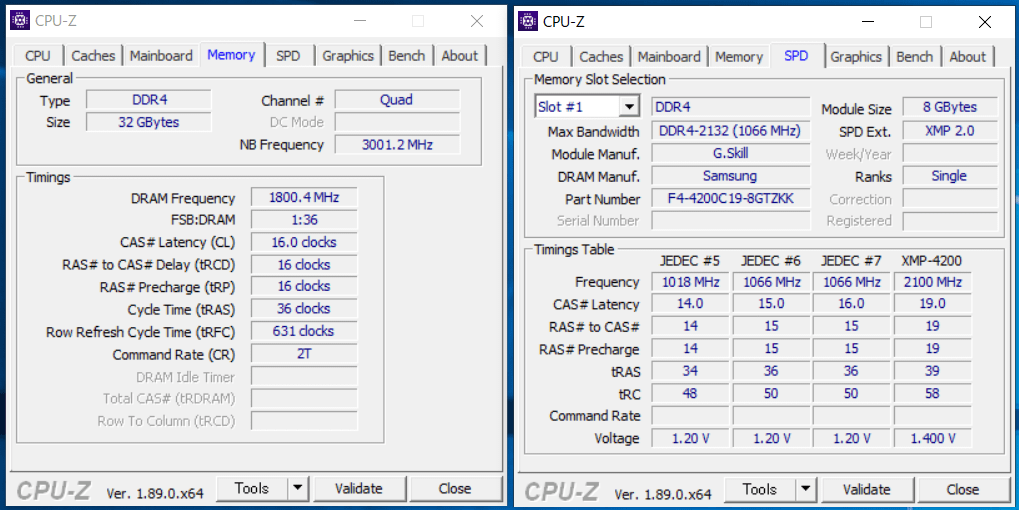Click the Module Manuf. G.Skill value
The width and height of the screenshot is (1019, 510).
(x=730, y=153)
